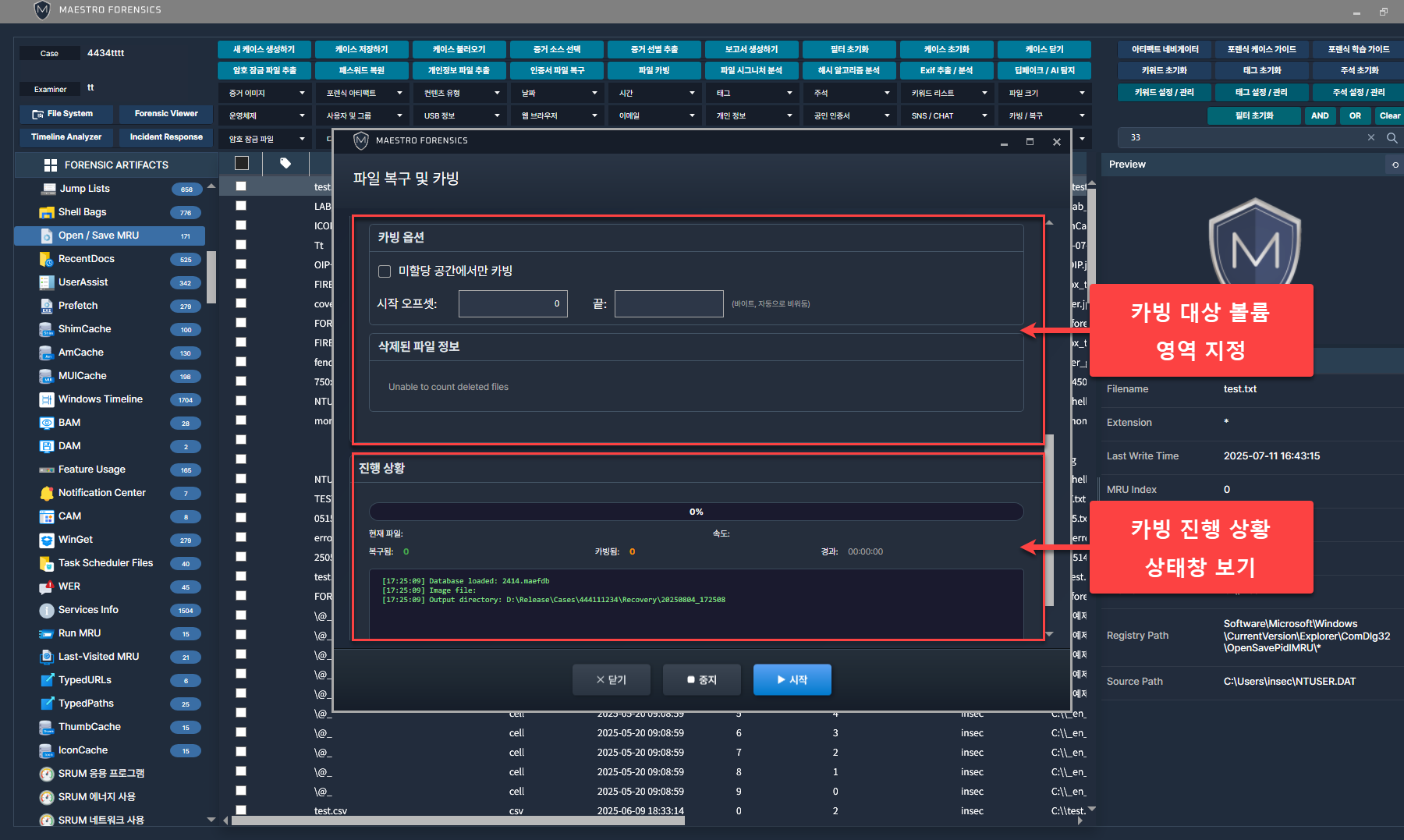Toggle the select-all checkbox in table header
Screen dimensions: 1404x840
point(242,163)
